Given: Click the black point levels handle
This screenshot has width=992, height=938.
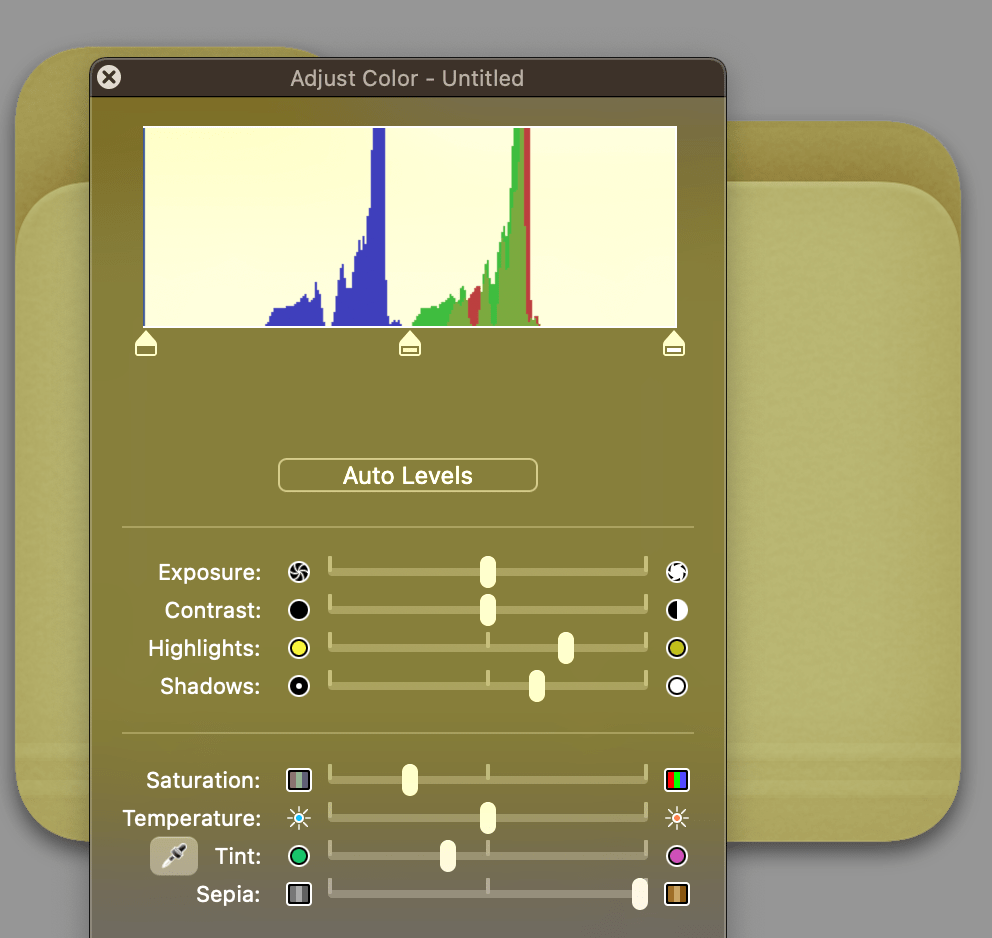Looking at the screenshot, I should coord(146,343).
